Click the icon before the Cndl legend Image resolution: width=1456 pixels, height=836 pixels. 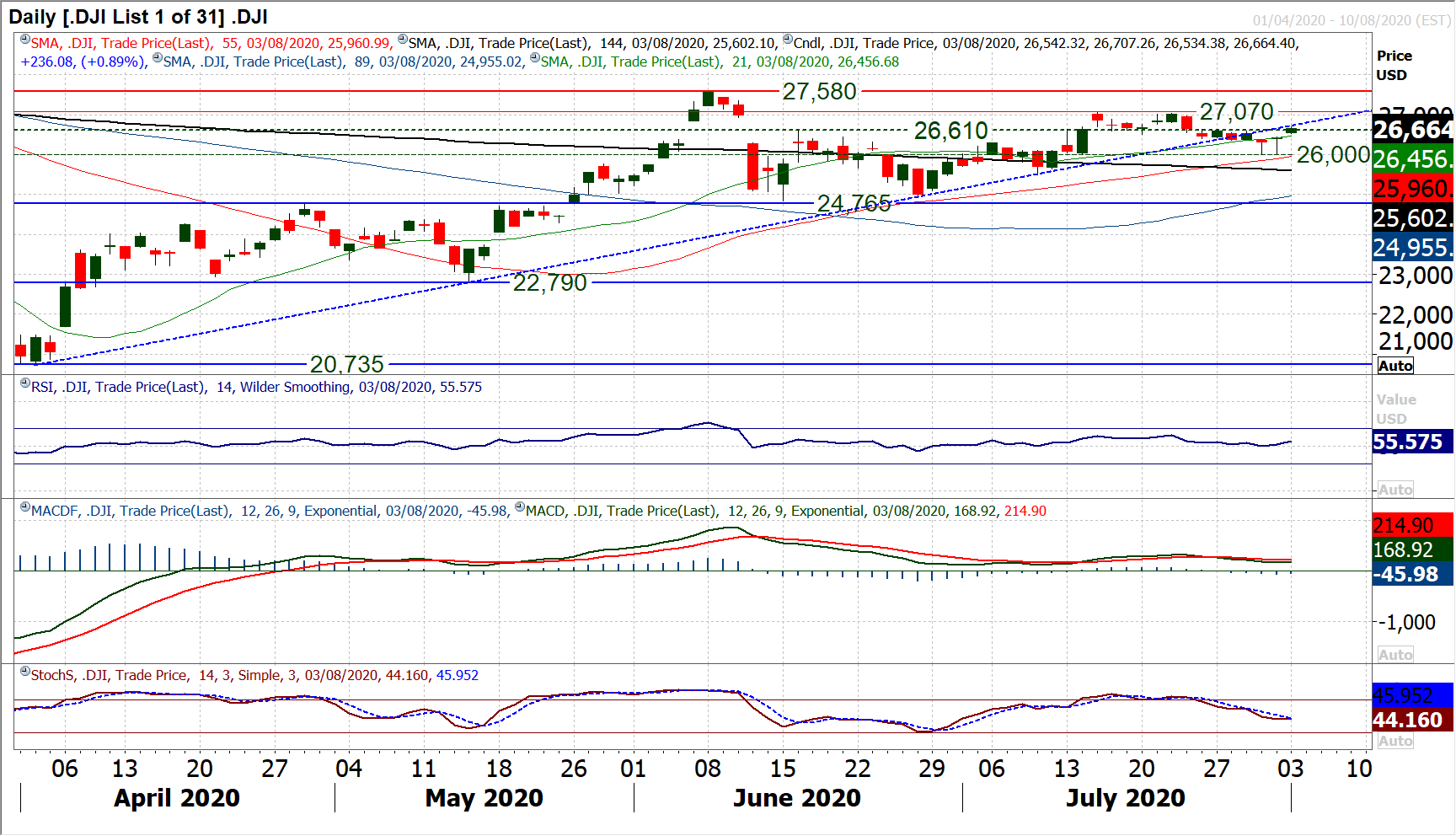[788, 40]
